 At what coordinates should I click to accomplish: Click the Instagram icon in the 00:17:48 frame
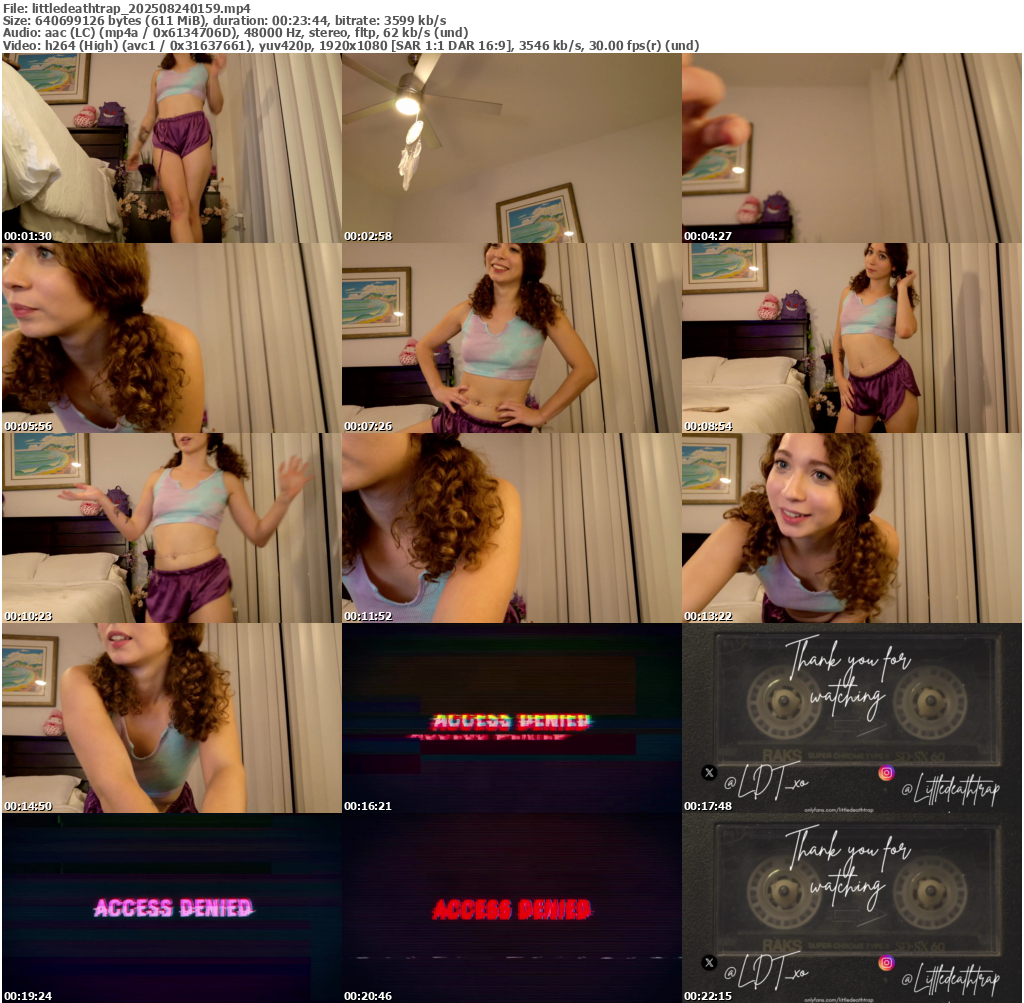[x=886, y=772]
